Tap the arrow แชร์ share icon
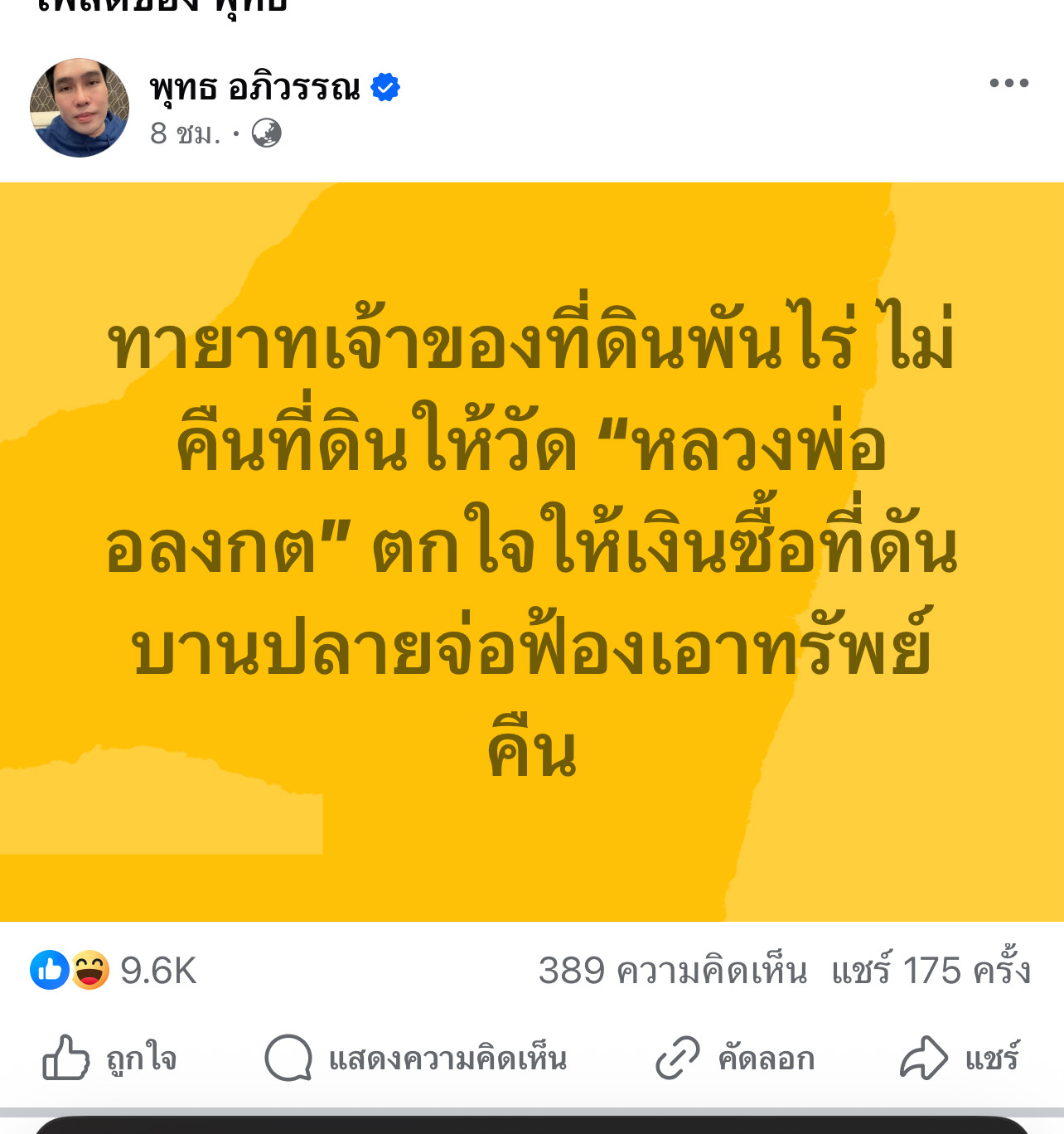This screenshot has height=1134, width=1064. (x=923, y=1058)
